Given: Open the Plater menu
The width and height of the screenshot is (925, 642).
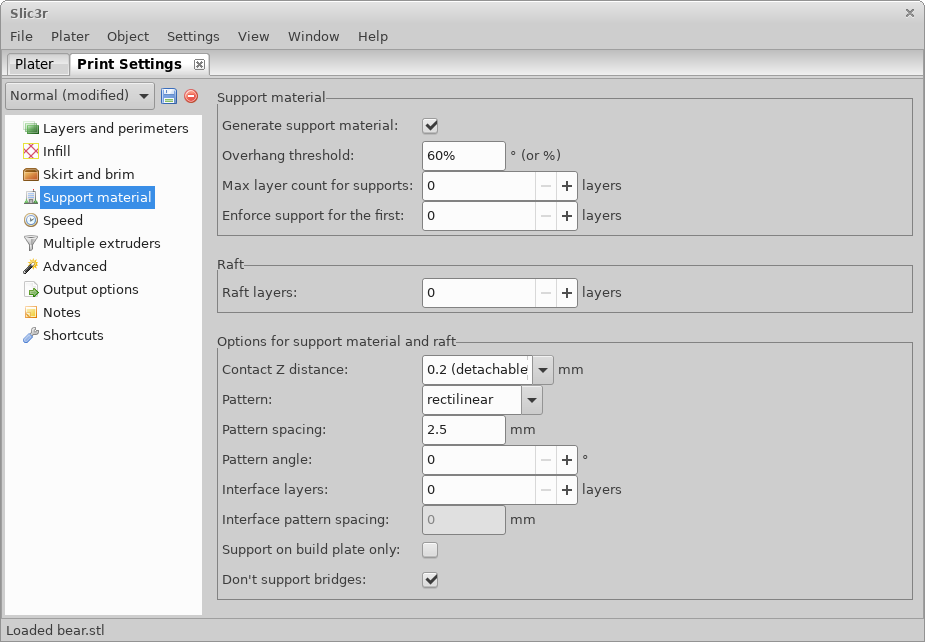Looking at the screenshot, I should coord(70,37).
